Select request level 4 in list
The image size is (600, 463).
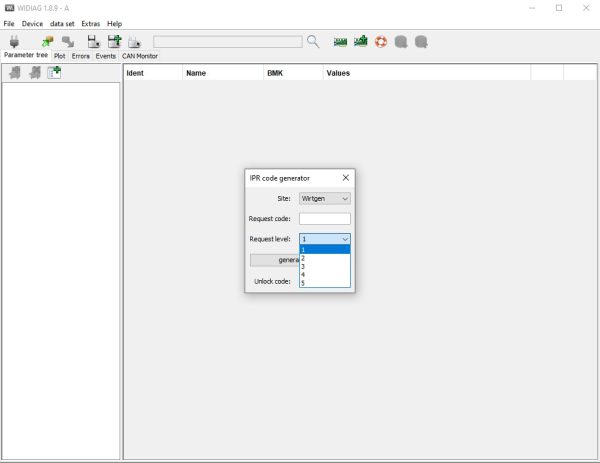pos(324,275)
